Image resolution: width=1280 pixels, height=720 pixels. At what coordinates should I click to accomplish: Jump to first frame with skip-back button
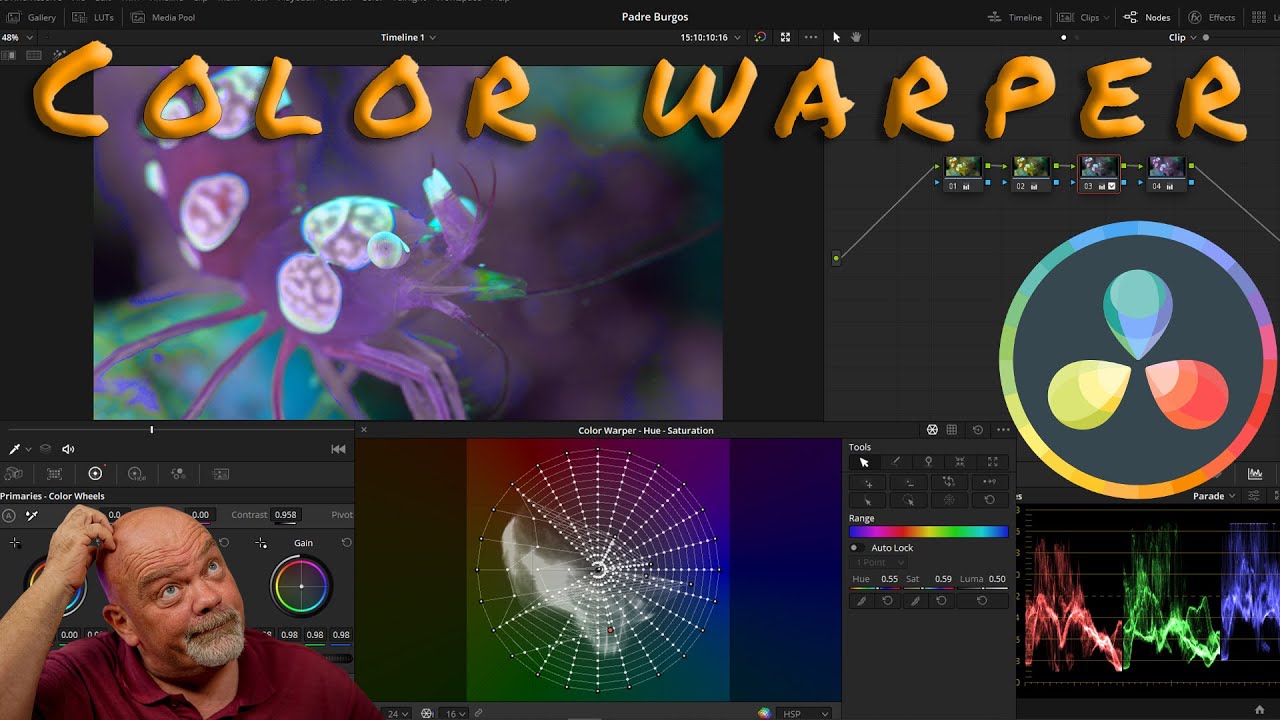338,449
